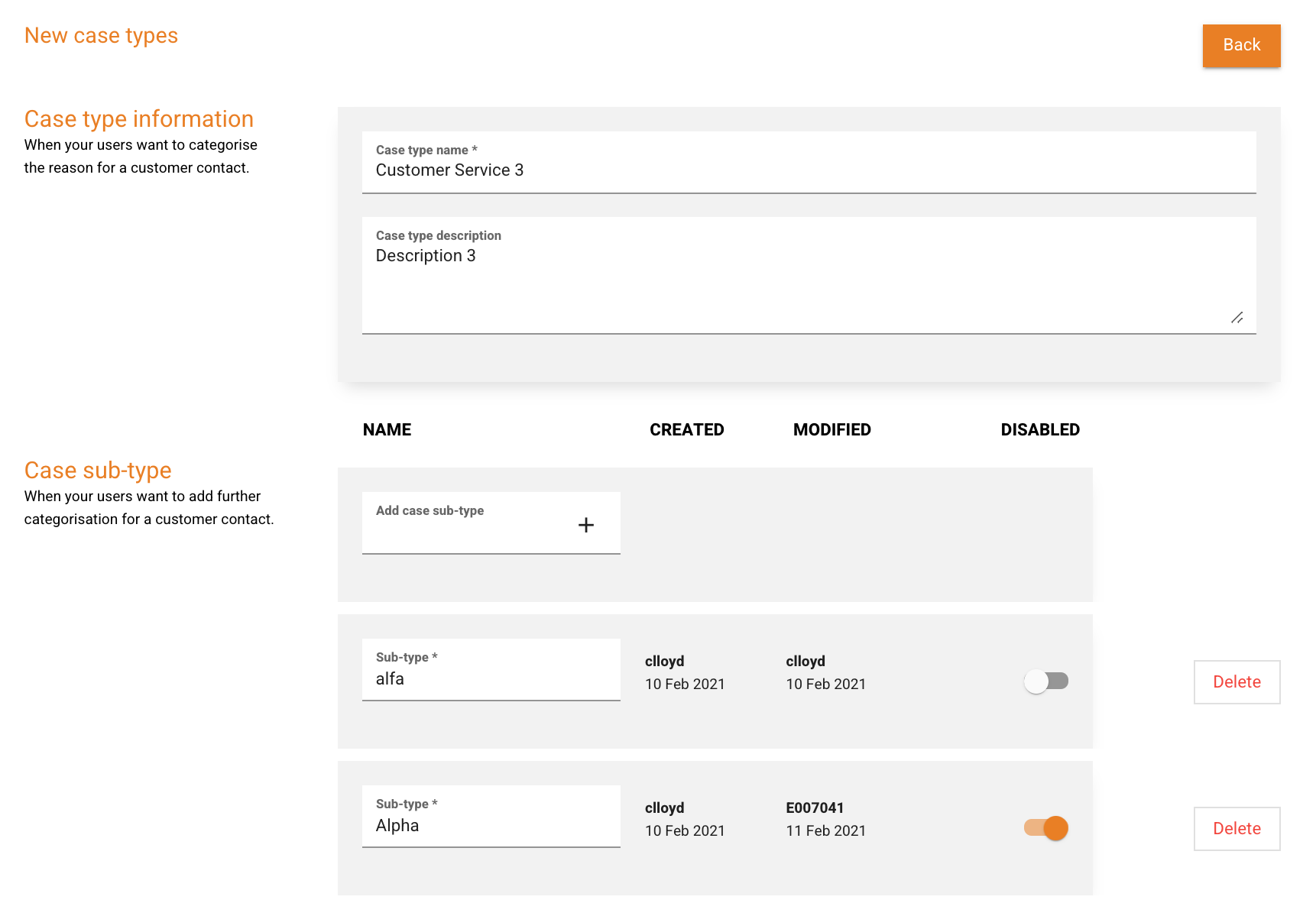Grab the description textarea resize handle
The width and height of the screenshot is (1316, 903).
click(1237, 318)
